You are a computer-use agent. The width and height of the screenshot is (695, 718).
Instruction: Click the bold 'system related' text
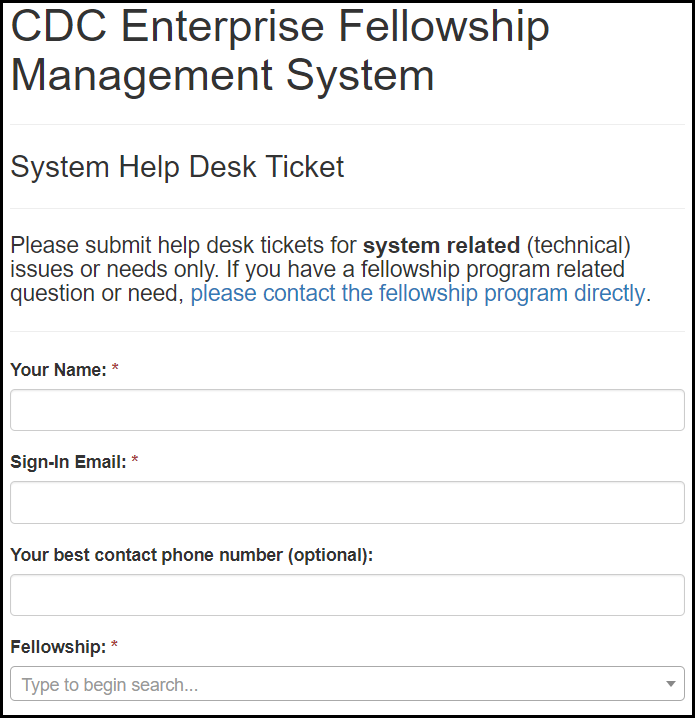coord(441,245)
